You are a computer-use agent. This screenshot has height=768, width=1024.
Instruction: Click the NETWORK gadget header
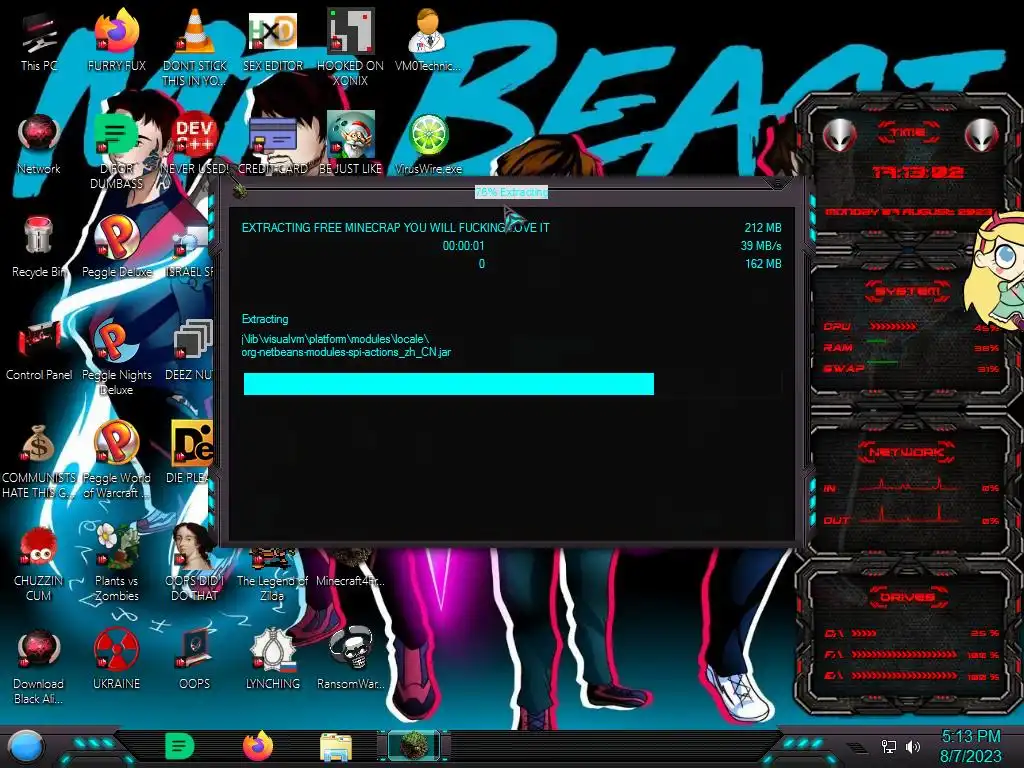coord(907,452)
